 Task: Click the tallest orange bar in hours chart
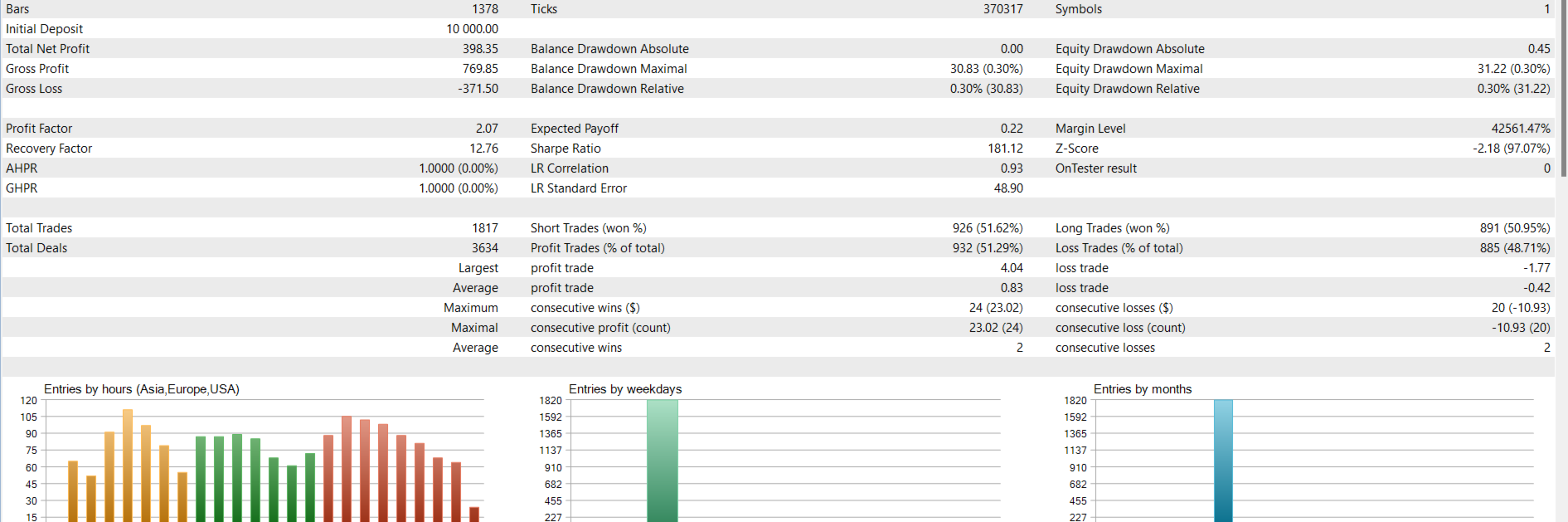128,465
